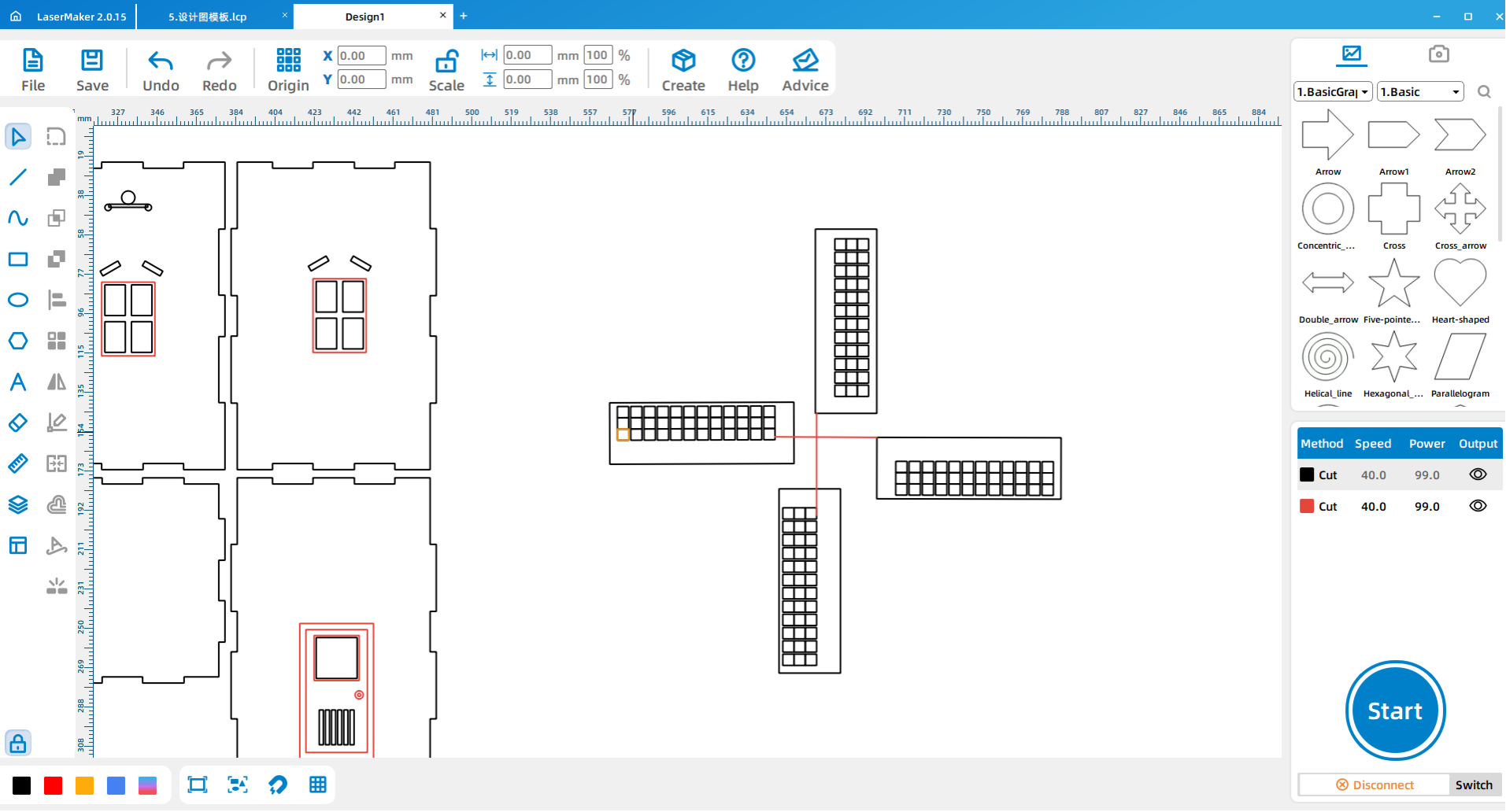Click the width mm input field
The image size is (1506, 812).
[527, 55]
